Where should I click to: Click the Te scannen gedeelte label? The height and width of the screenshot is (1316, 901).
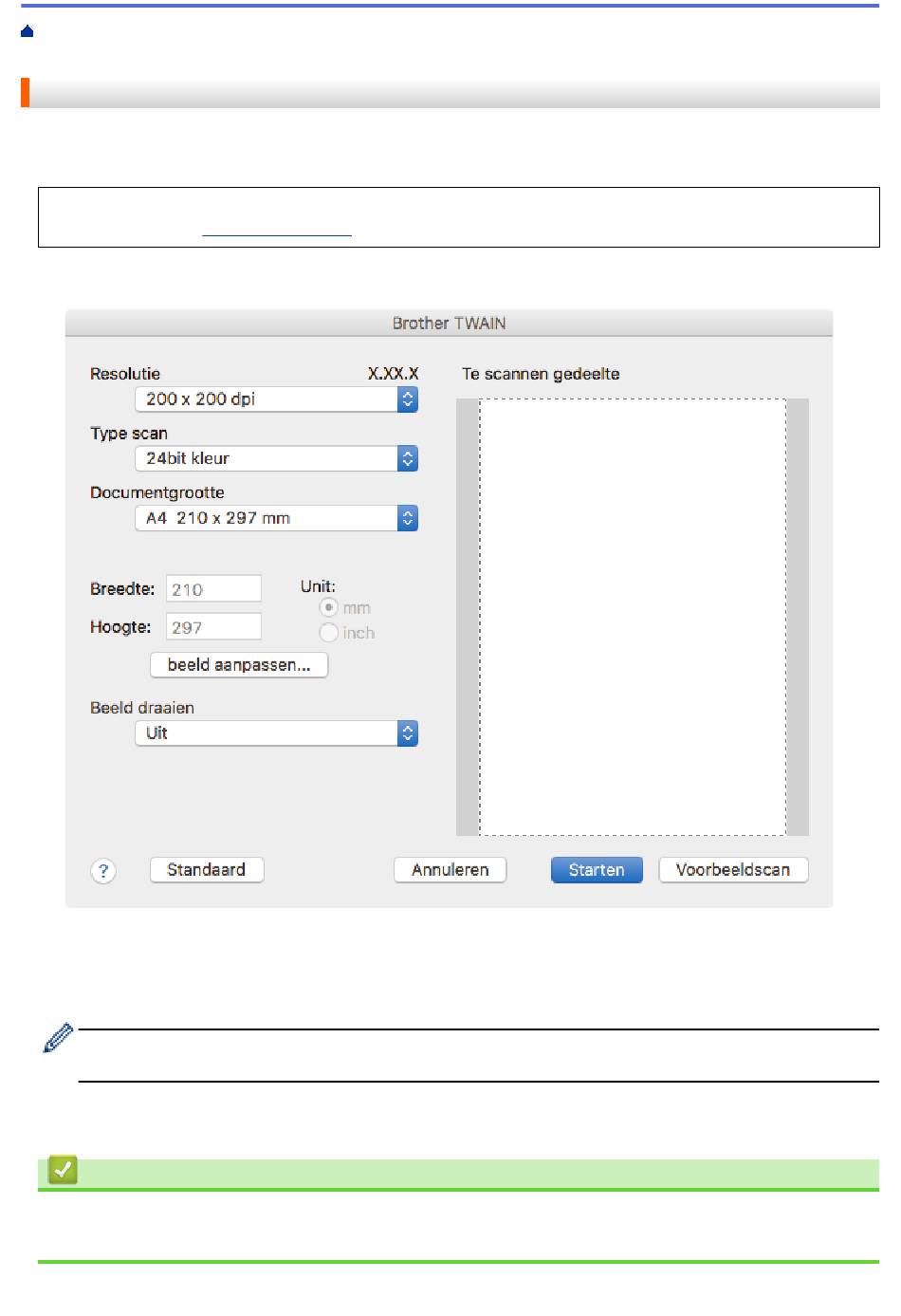[541, 374]
